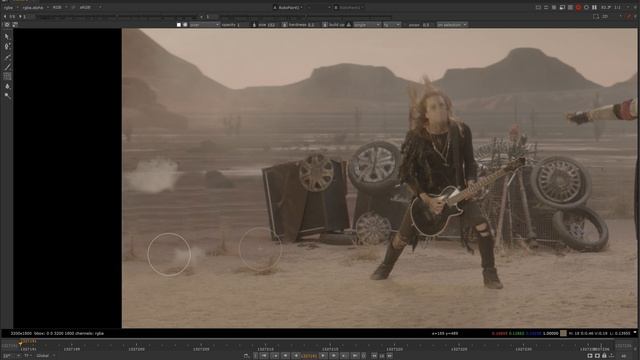Click the brush pressure size icon

pos(254,24)
